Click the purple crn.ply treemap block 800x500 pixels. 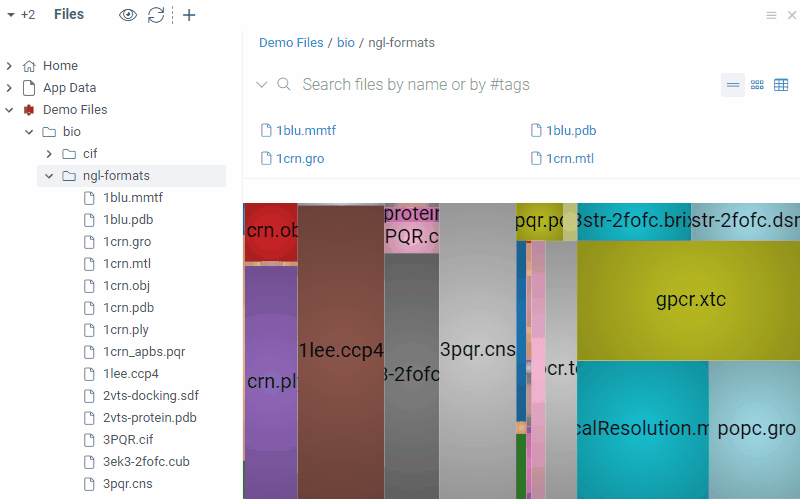pos(271,382)
